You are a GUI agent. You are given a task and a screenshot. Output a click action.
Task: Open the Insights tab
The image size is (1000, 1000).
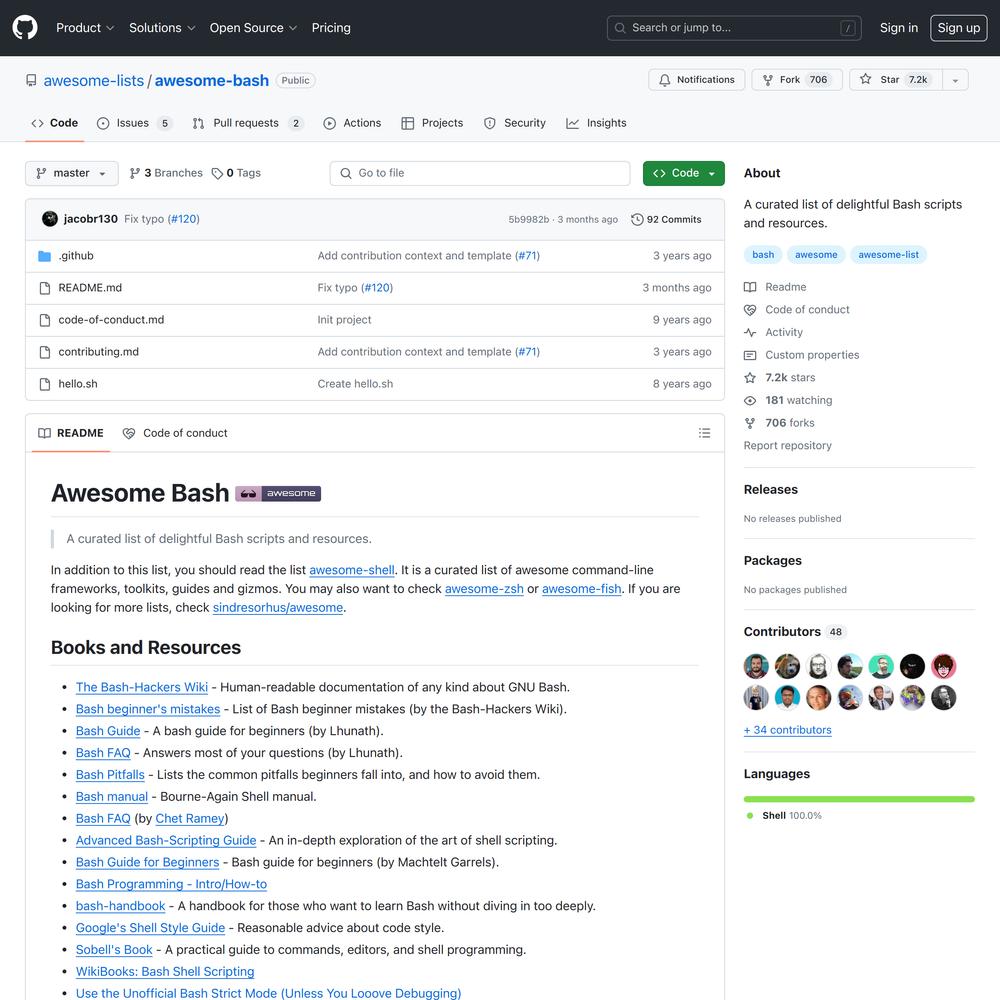click(596, 123)
